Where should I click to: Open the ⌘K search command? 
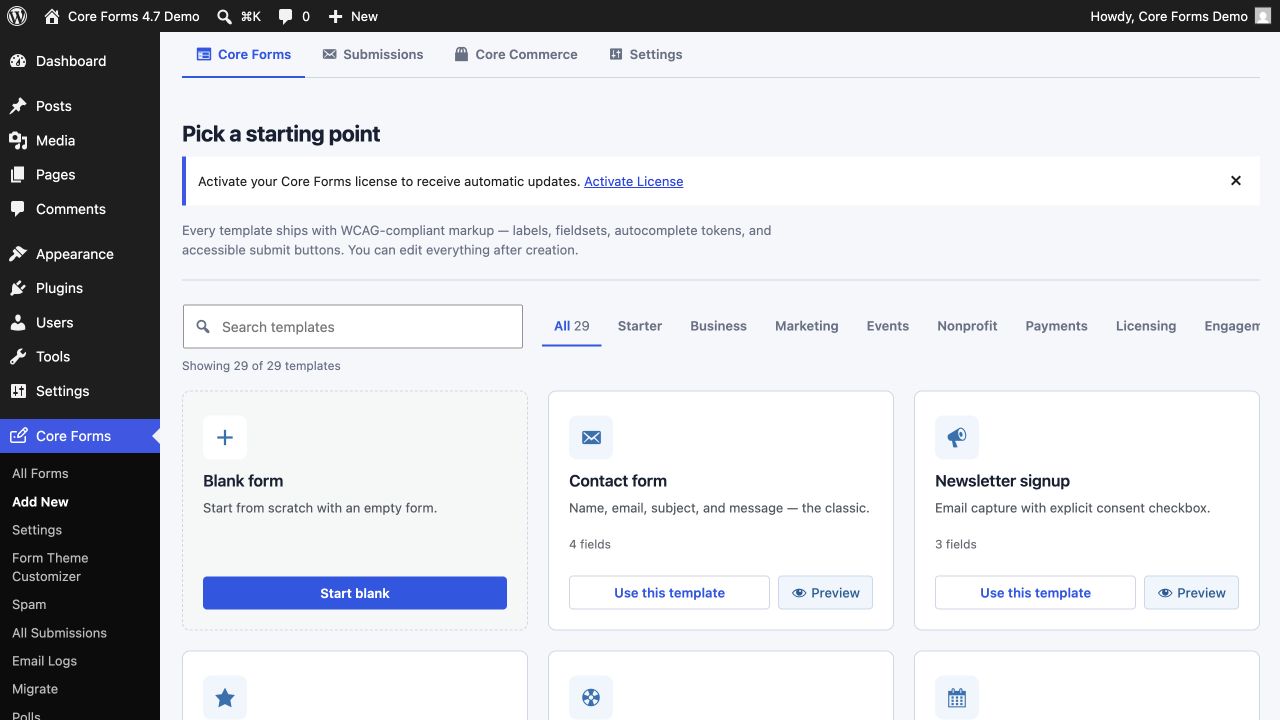point(239,16)
